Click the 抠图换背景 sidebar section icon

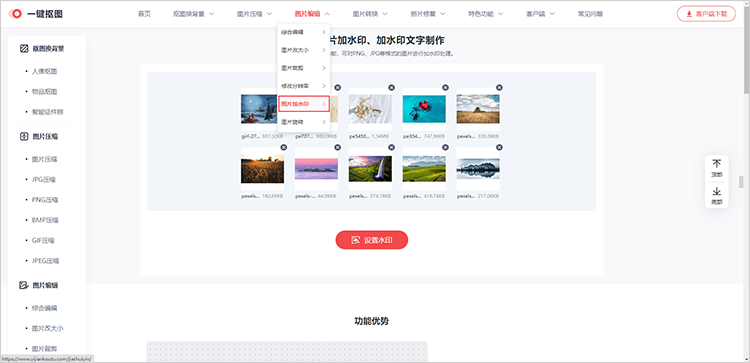click(x=23, y=49)
